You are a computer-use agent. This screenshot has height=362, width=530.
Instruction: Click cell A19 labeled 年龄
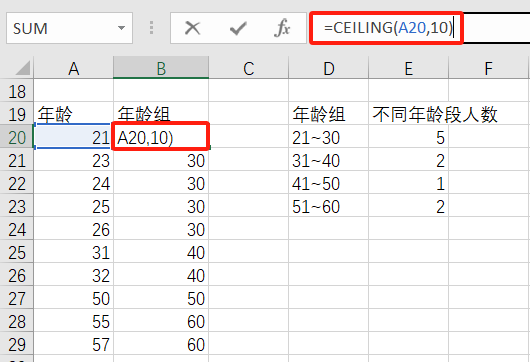coord(74,113)
